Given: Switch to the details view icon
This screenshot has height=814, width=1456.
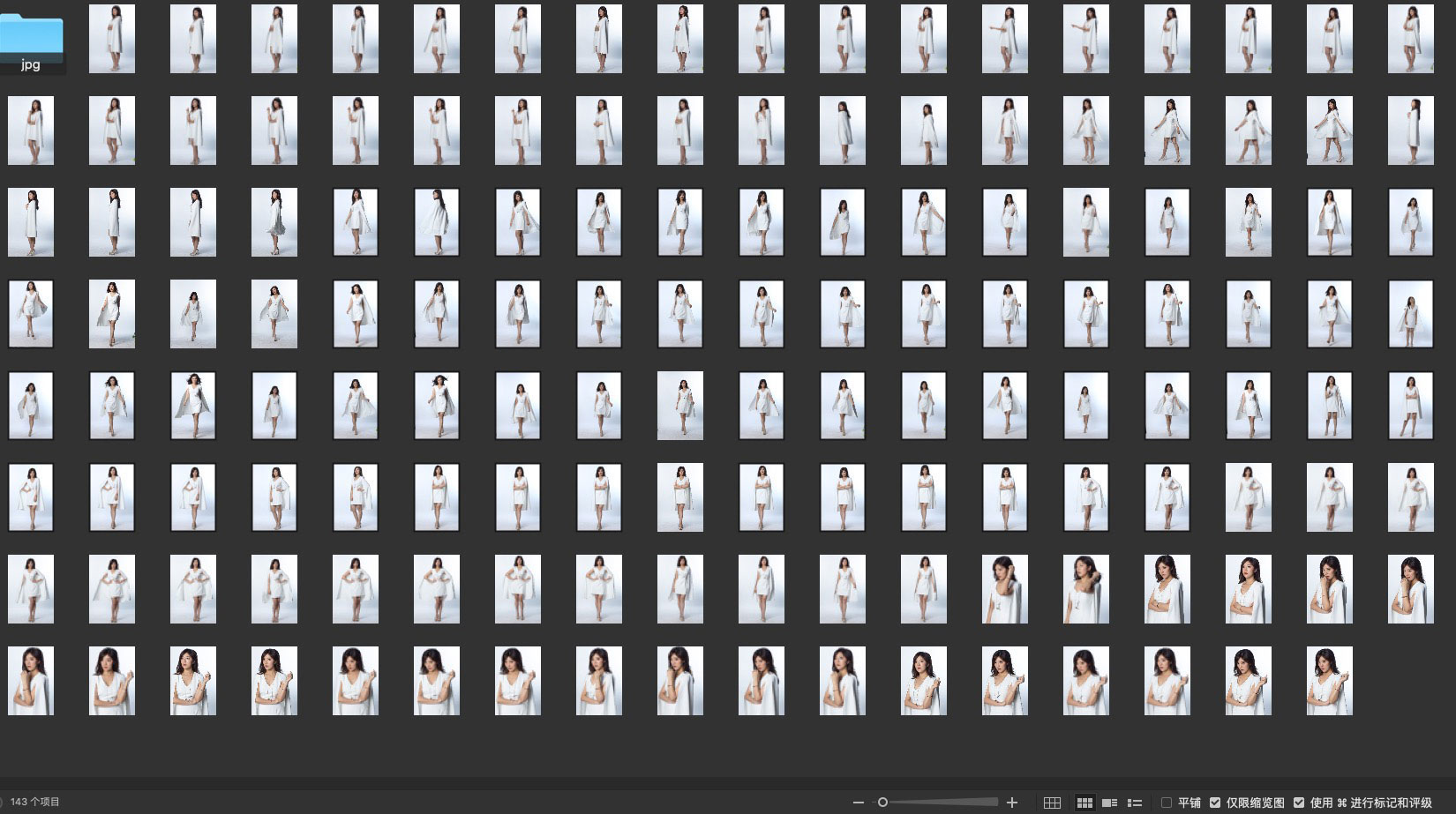Looking at the screenshot, I should pyautogui.click(x=1110, y=803).
